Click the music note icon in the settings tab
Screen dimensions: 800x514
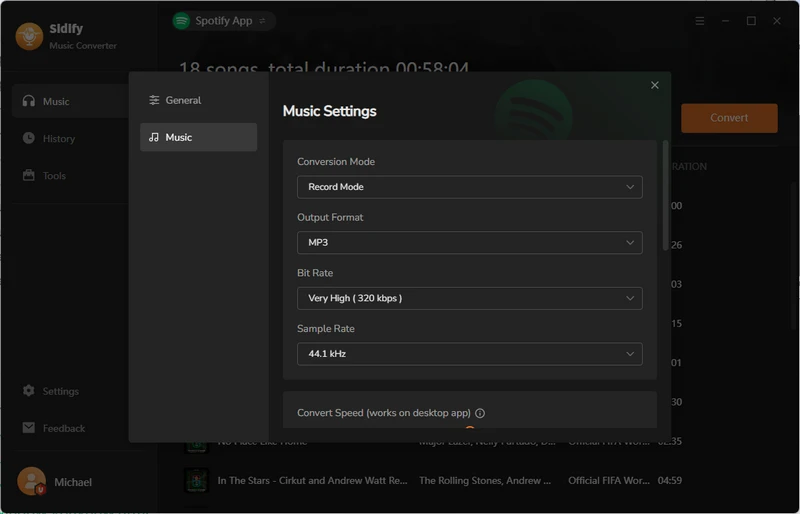coord(154,137)
